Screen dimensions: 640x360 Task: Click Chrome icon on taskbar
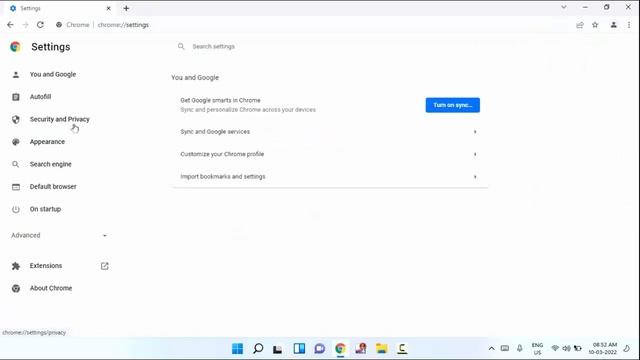pos(340,349)
